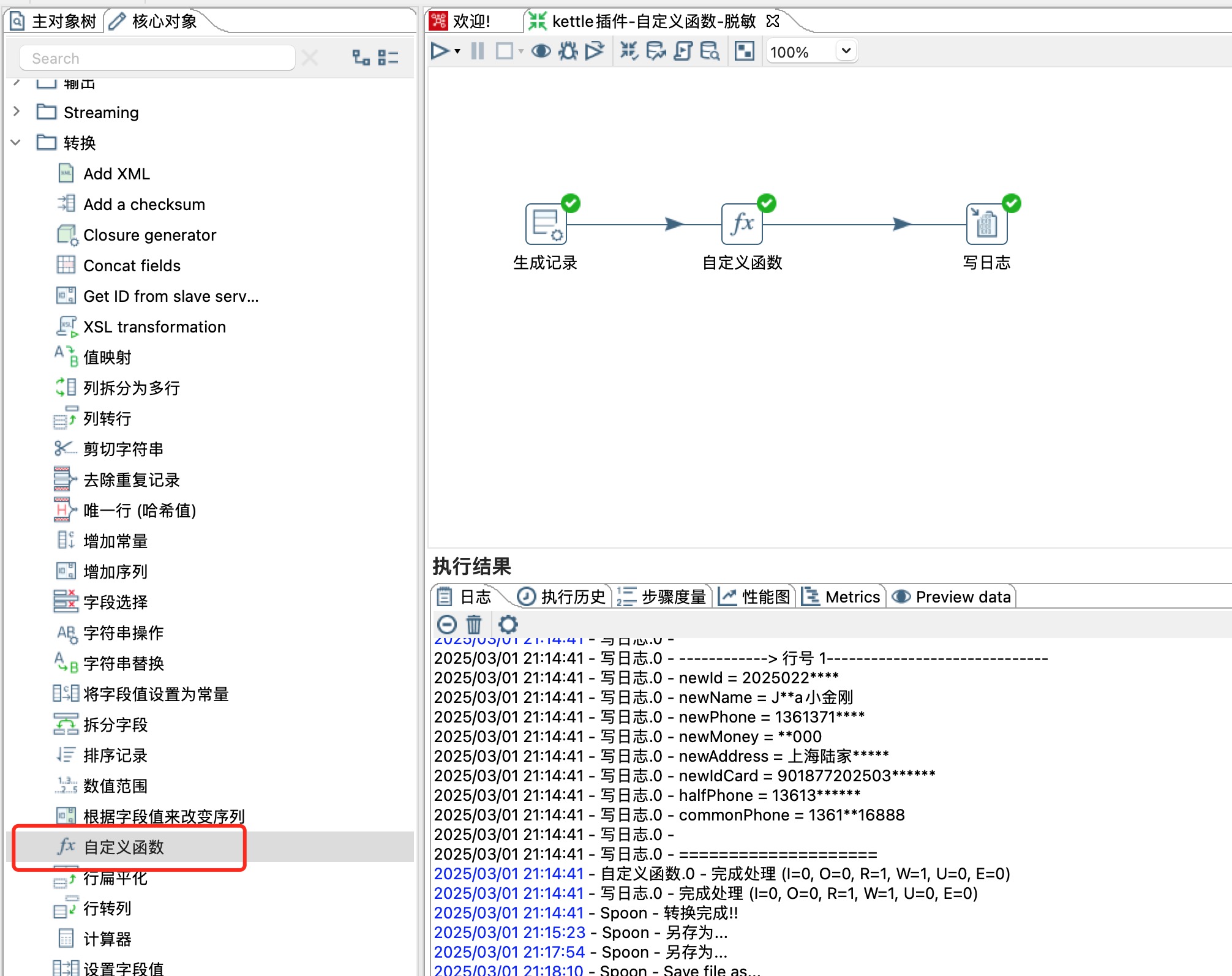Screen dimensions: 1232x976
Task: Open the 100% zoom level dropdown
Action: (x=846, y=51)
